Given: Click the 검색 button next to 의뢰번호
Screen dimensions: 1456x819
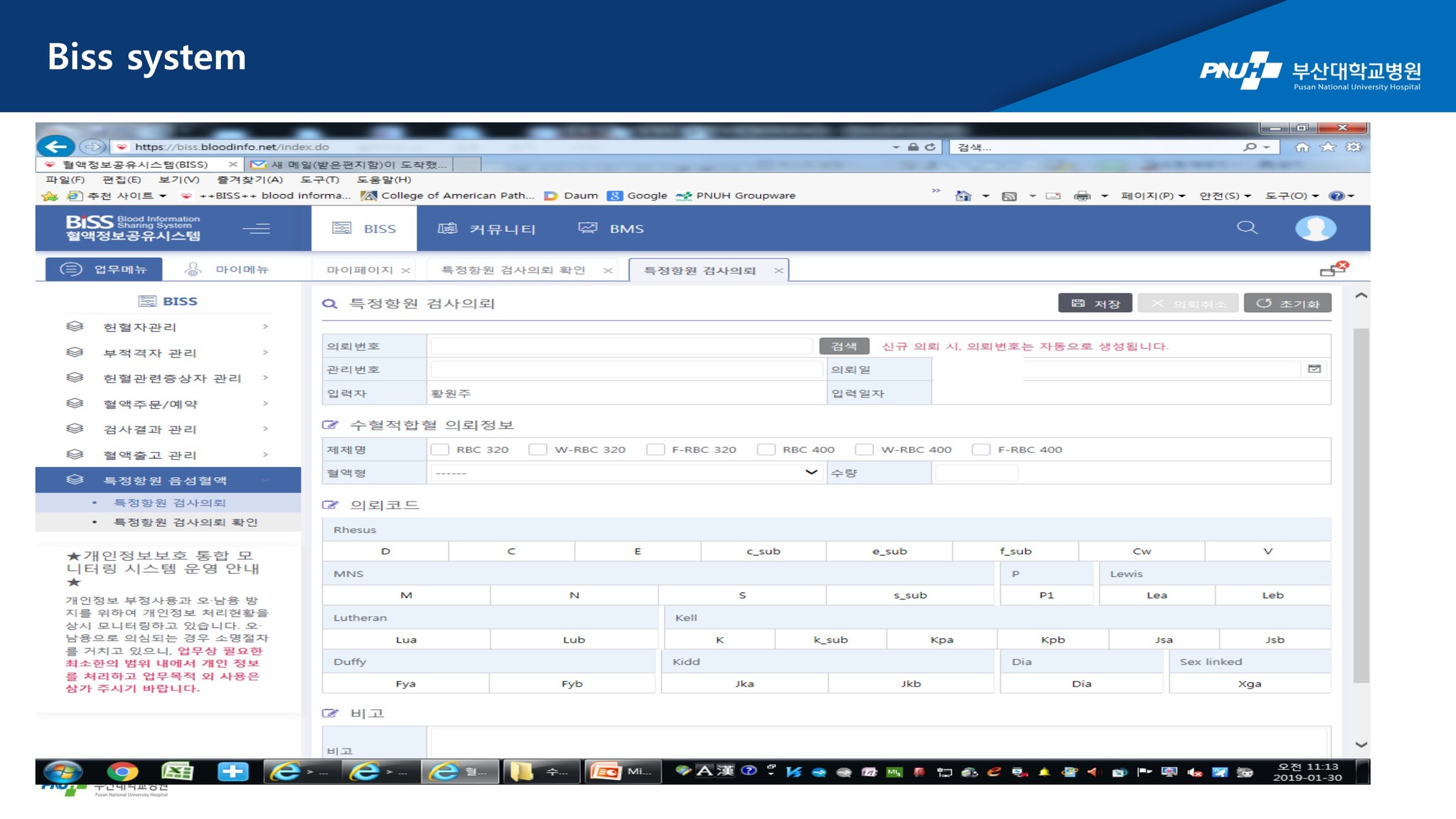Looking at the screenshot, I should [844, 346].
